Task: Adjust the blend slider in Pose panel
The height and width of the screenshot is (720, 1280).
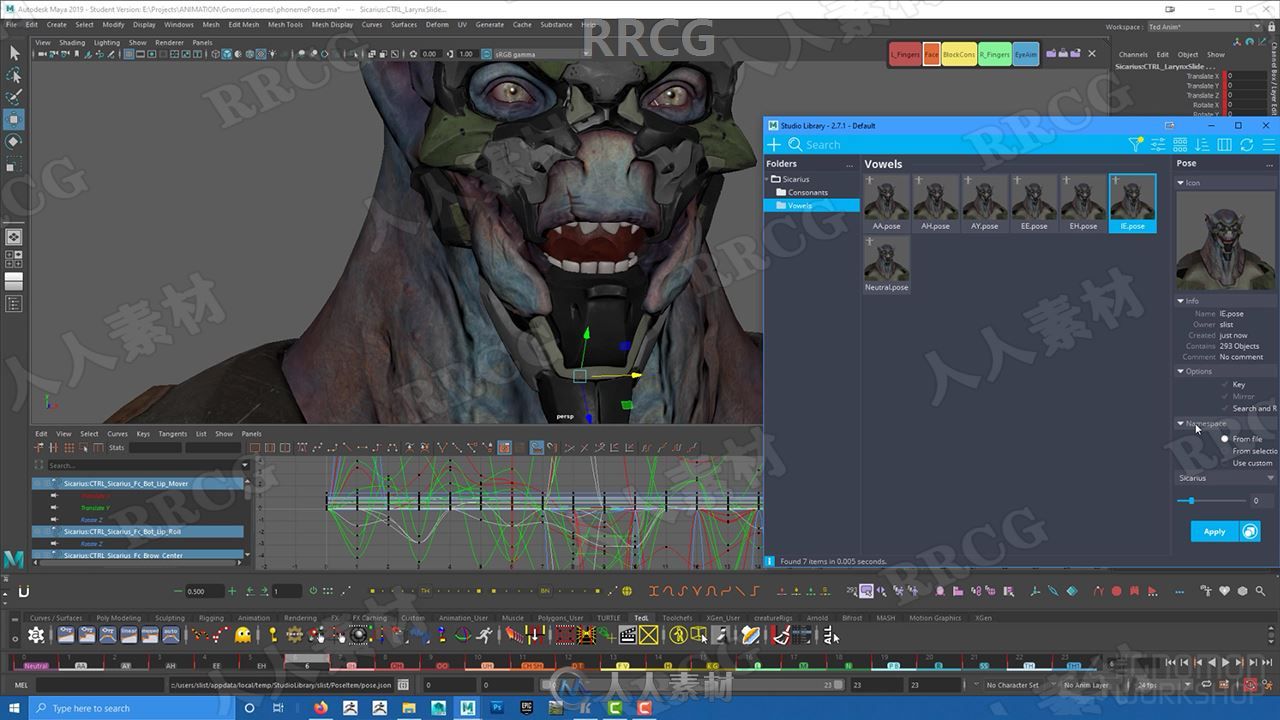Action: pyautogui.click(x=1191, y=500)
